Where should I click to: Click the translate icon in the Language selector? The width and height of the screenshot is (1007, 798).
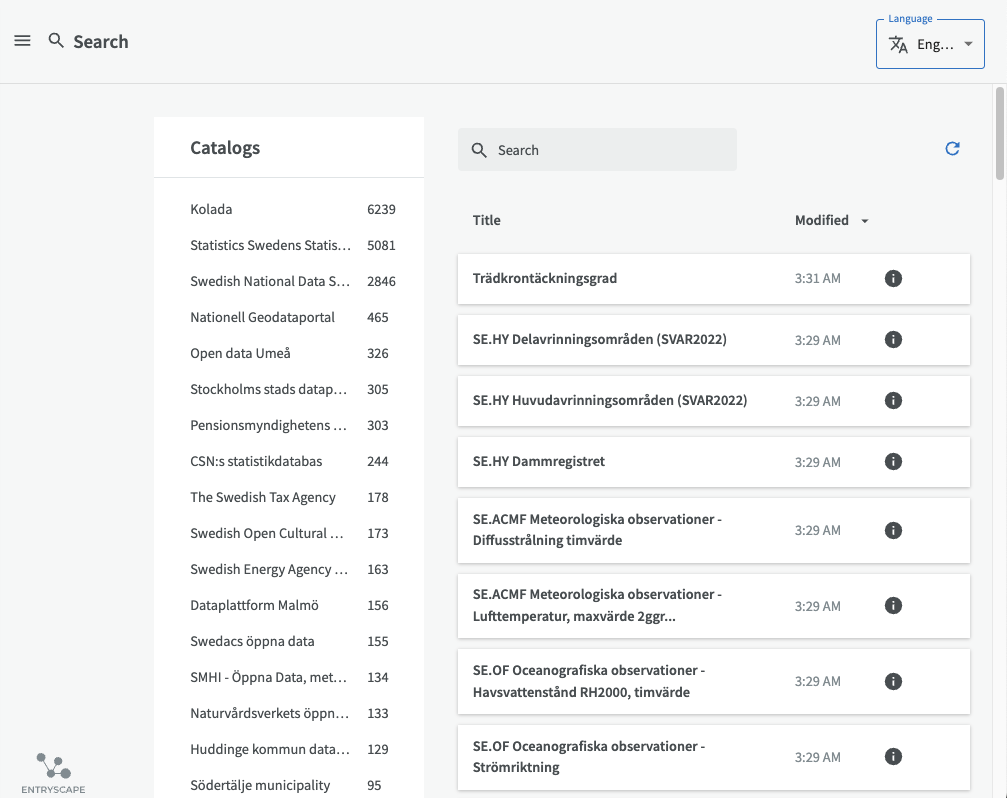[898, 44]
